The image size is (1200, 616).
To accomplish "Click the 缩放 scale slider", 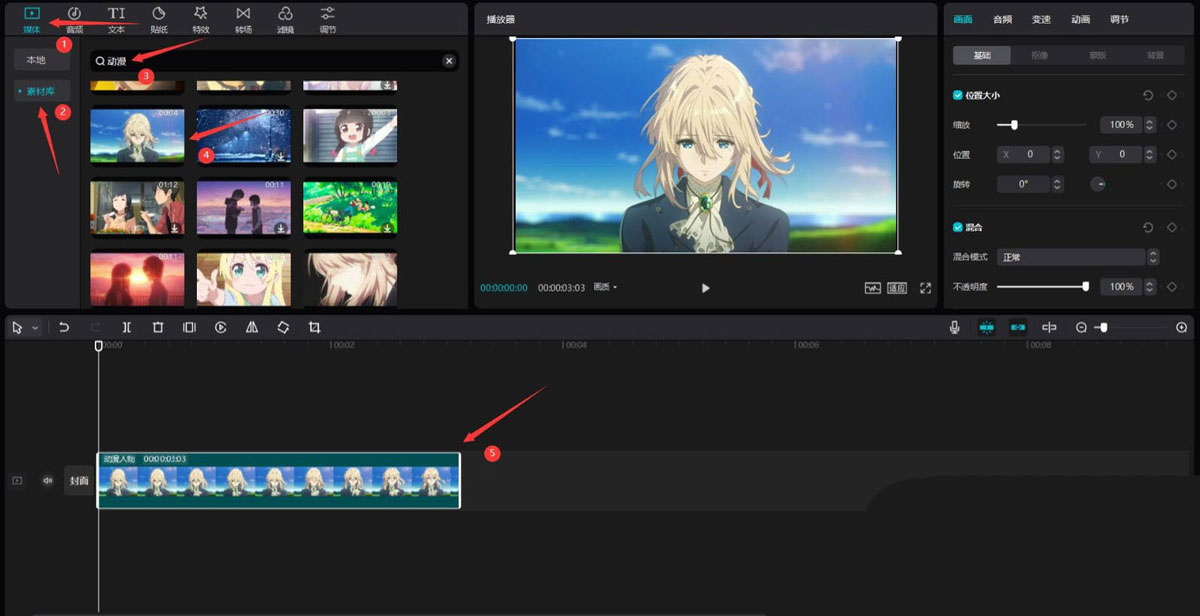I will point(1041,125).
